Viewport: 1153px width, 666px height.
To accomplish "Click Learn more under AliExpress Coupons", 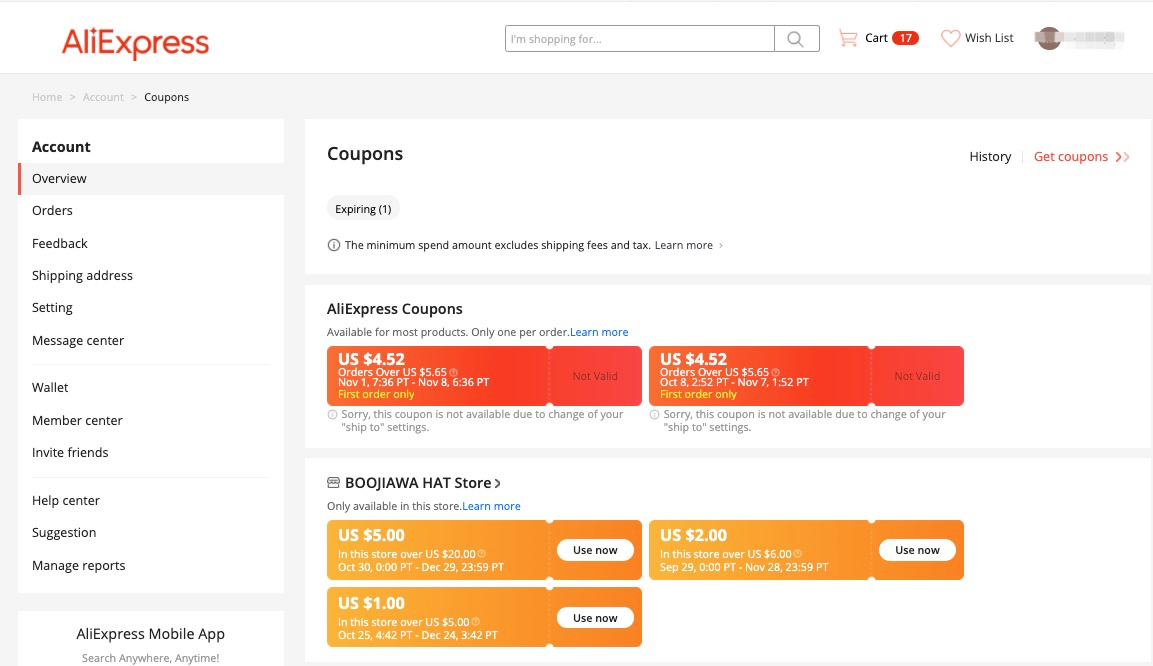I will pos(599,332).
